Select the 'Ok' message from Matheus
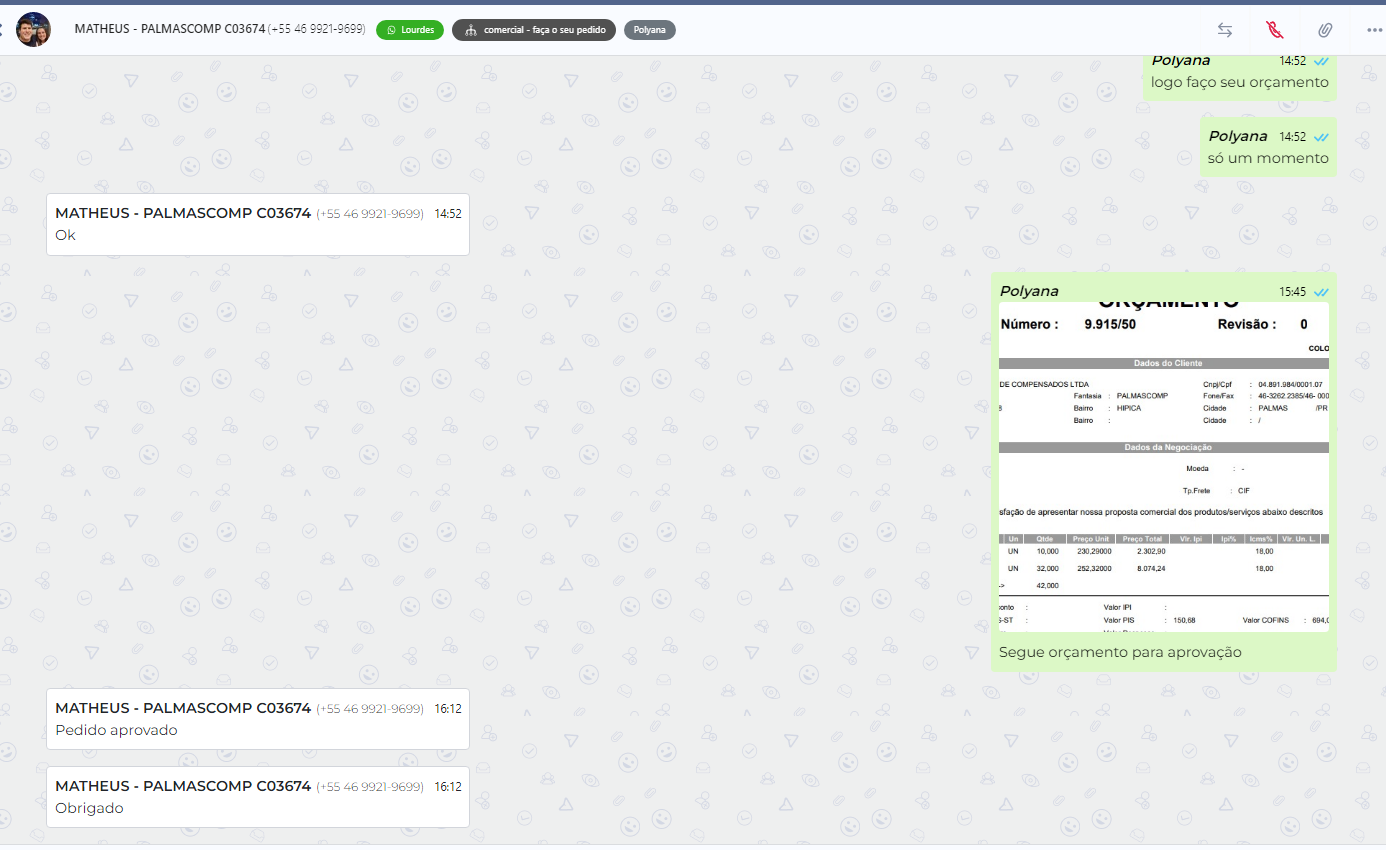Viewport: 1386px width, 850px height. (x=66, y=235)
